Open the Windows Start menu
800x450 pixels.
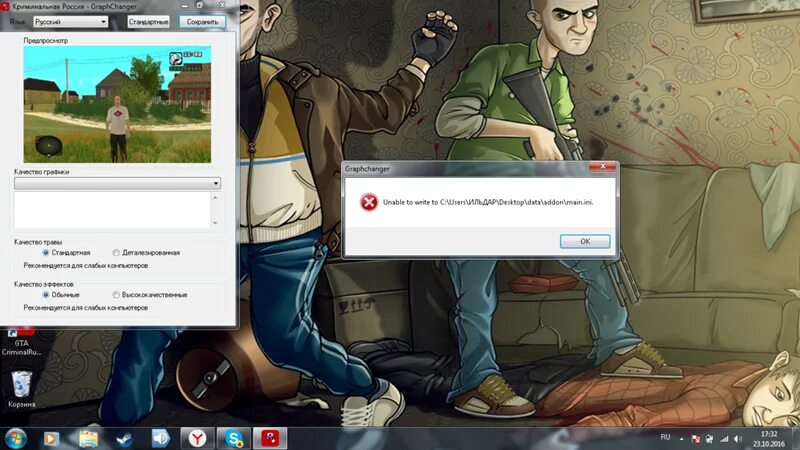pyautogui.click(x=15, y=438)
